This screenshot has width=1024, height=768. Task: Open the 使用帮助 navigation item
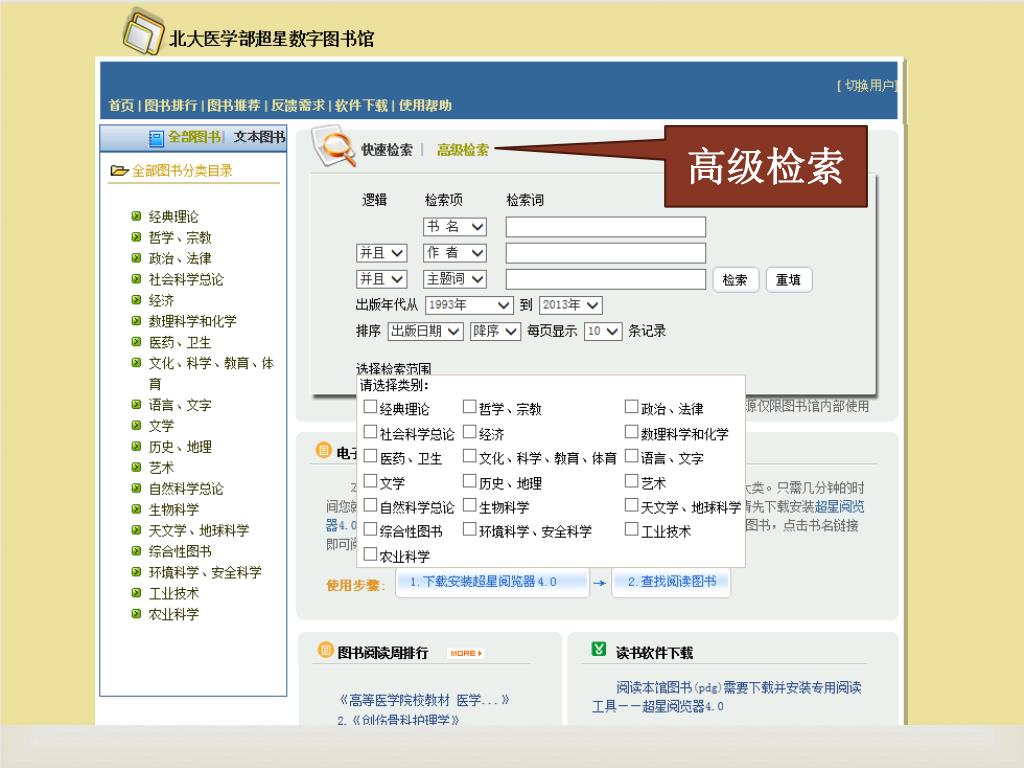click(x=425, y=105)
